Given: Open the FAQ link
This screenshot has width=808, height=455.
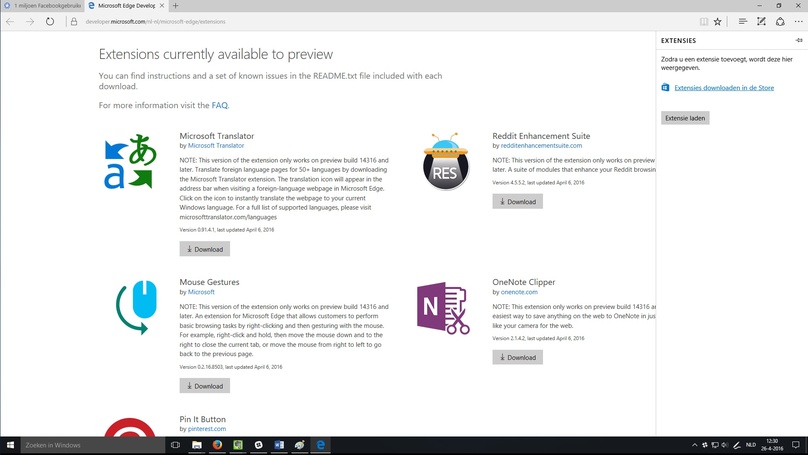Looking at the screenshot, I should click(x=220, y=105).
